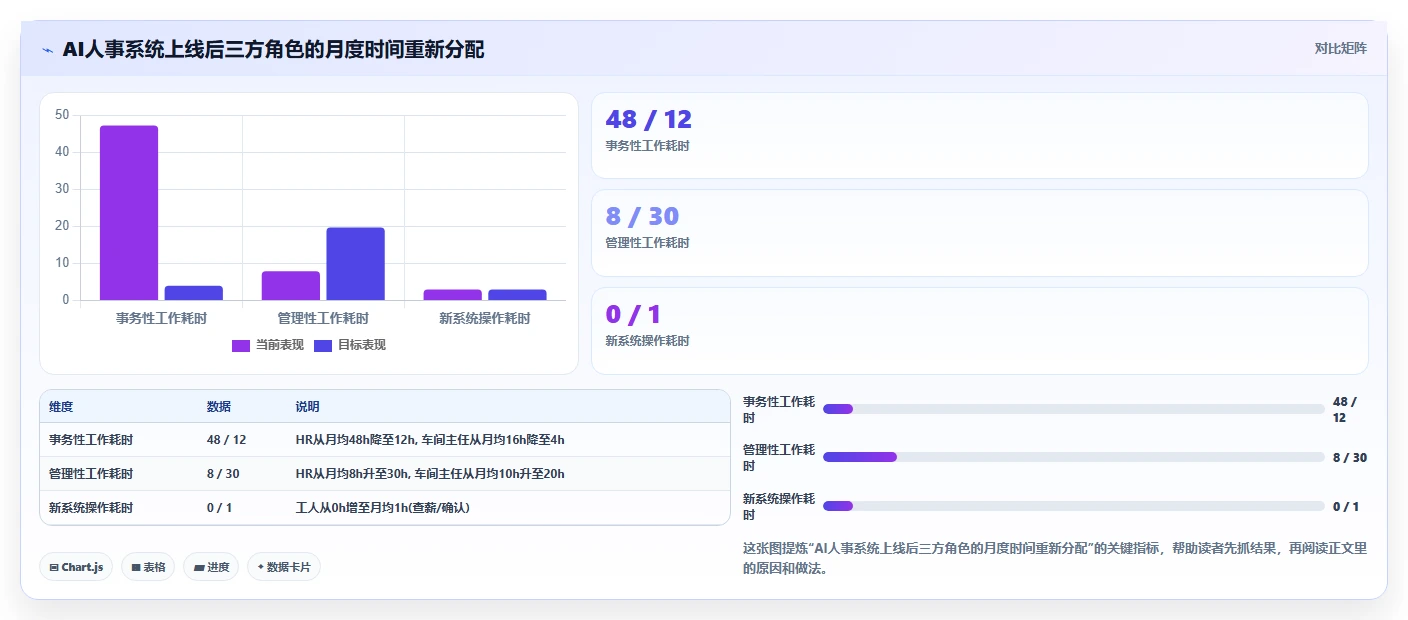Click the 目标表现 bar for 新系统操作耗时
Screen dimensions: 1408x620
coord(517,295)
